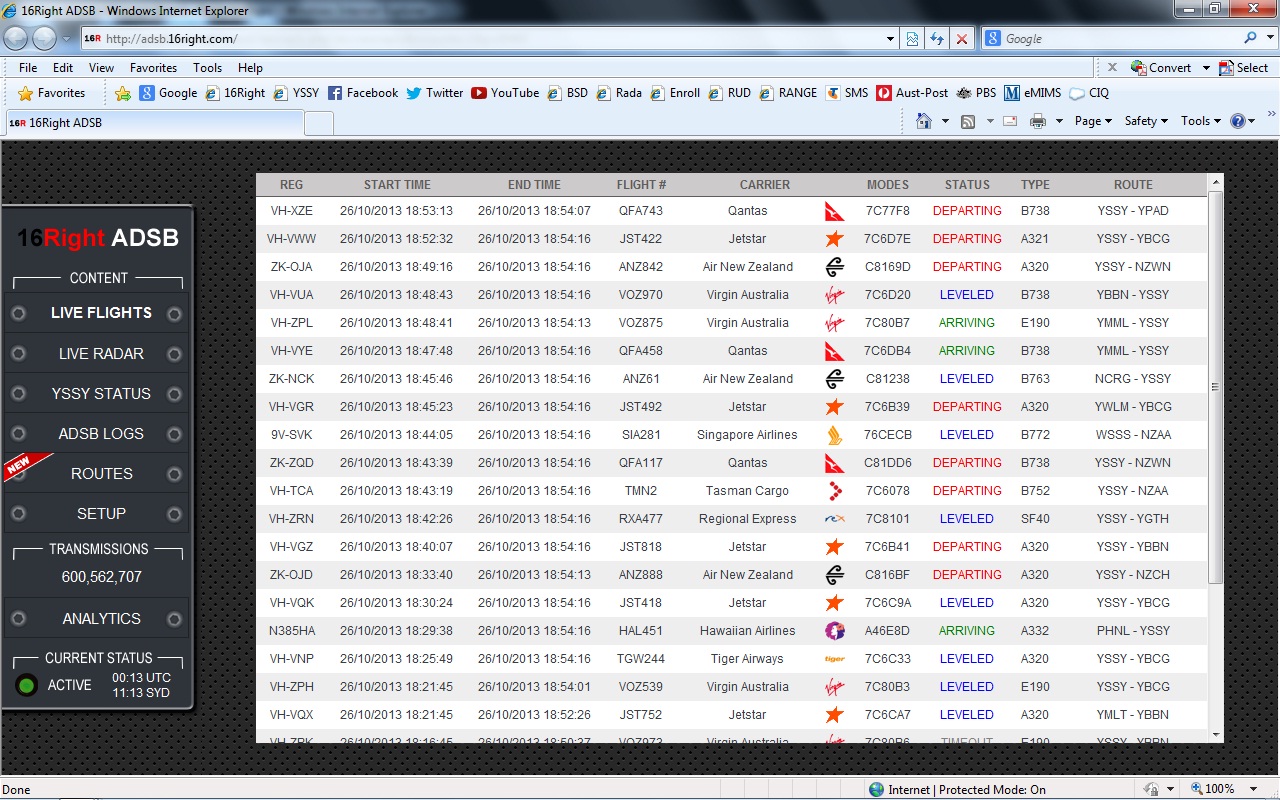The height and width of the screenshot is (800, 1280).
Task: Click the STATUS column header
Action: (967, 185)
